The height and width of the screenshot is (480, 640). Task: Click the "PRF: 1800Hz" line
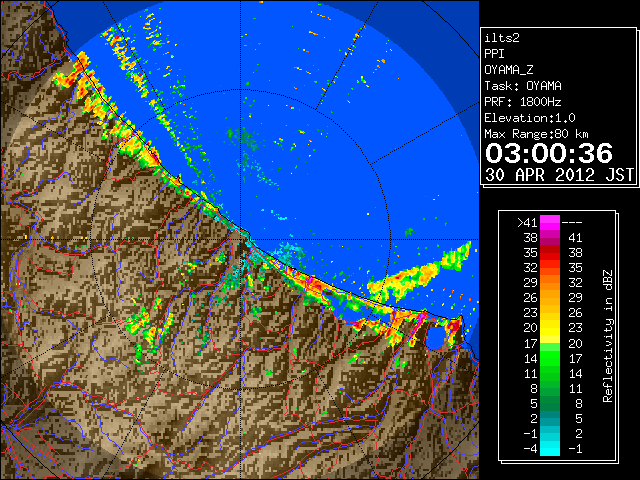click(523, 102)
